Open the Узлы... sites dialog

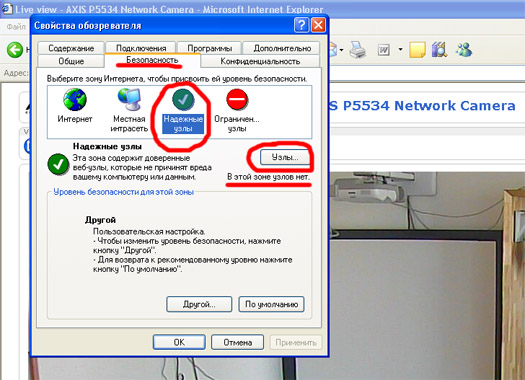pos(285,157)
